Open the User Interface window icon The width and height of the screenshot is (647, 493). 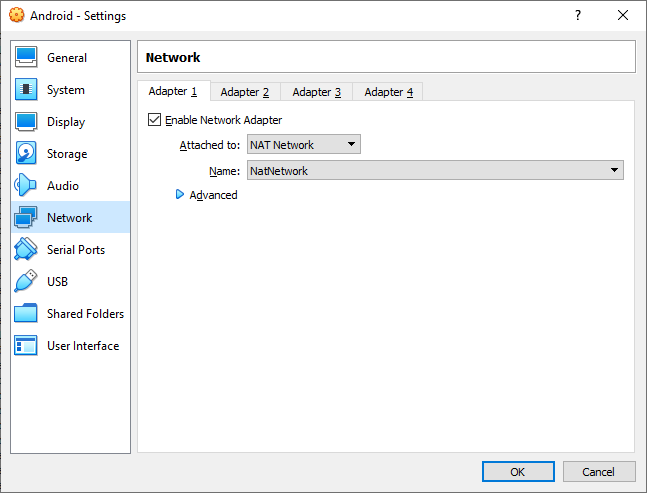click(x=26, y=345)
